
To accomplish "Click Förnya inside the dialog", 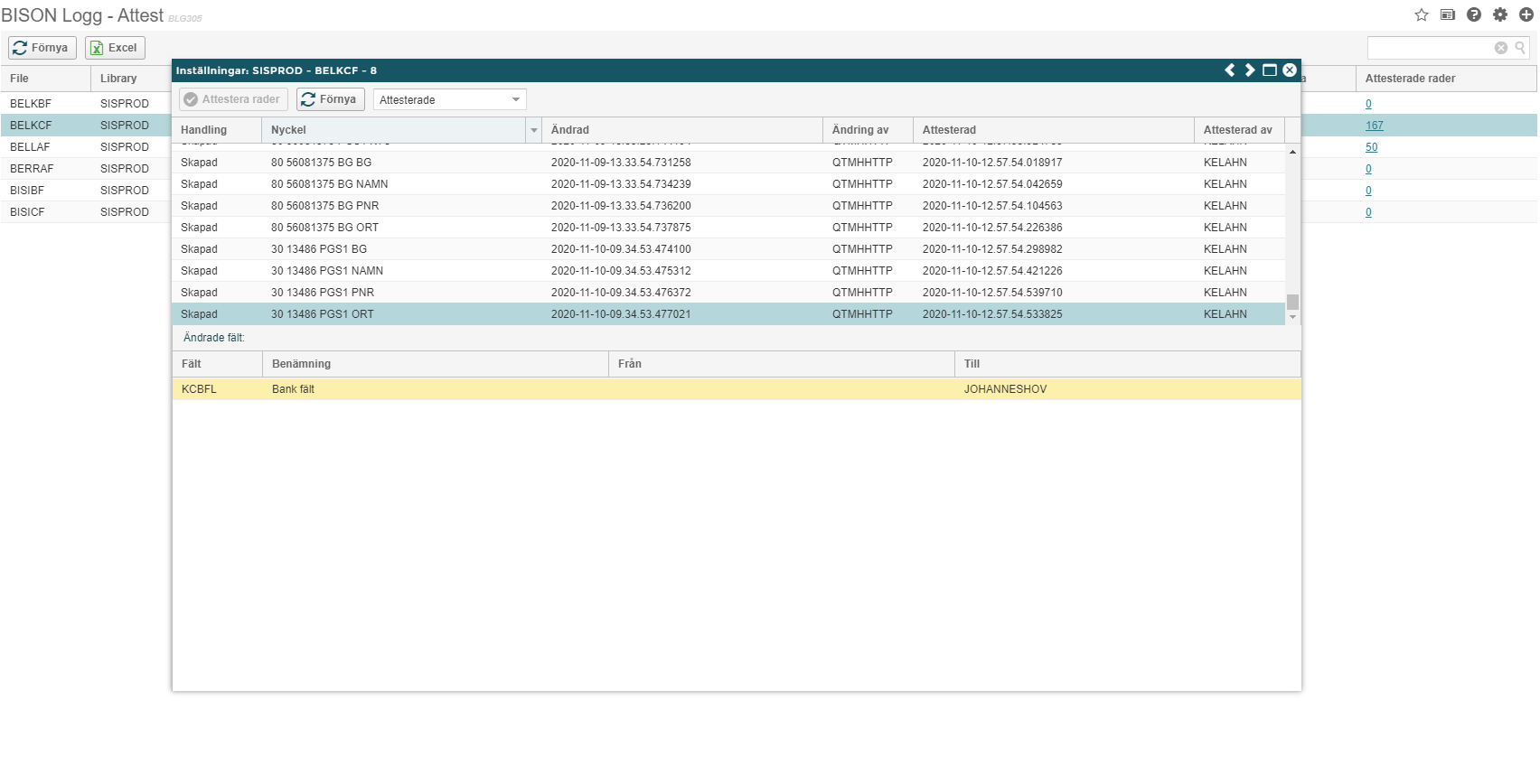I will (x=330, y=99).
